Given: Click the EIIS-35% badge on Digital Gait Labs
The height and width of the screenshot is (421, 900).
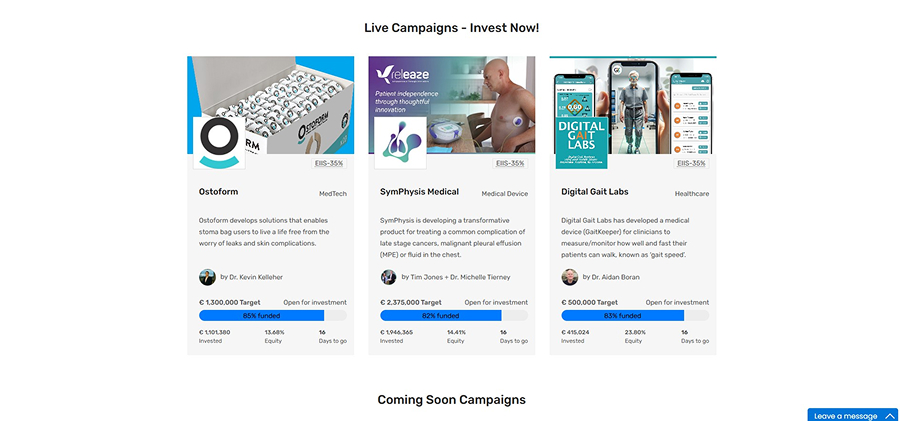Looking at the screenshot, I should 692,163.
